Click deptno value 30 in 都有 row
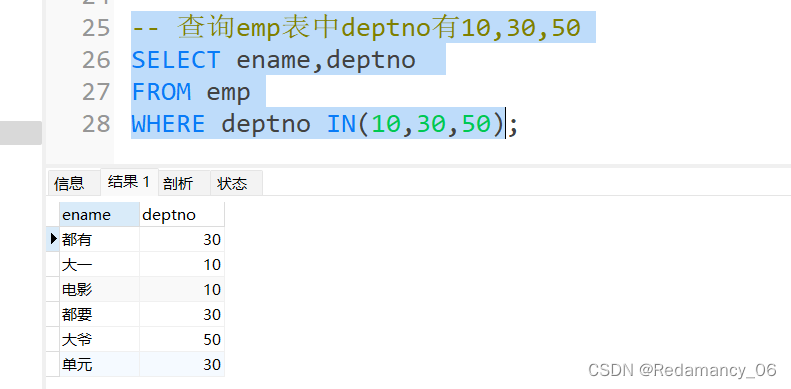Screen dimensions: 791x389 coord(182,239)
